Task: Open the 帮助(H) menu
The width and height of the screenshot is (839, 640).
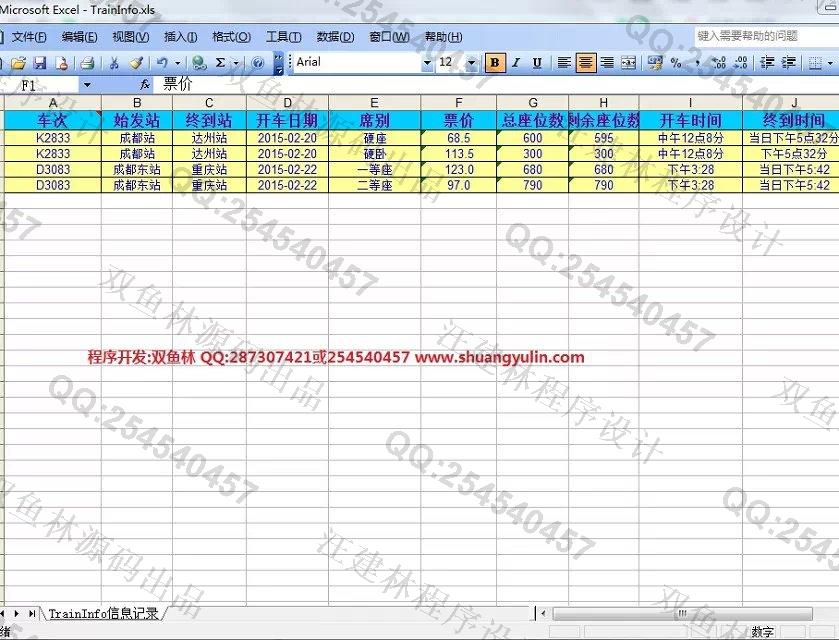Action: pos(444,37)
